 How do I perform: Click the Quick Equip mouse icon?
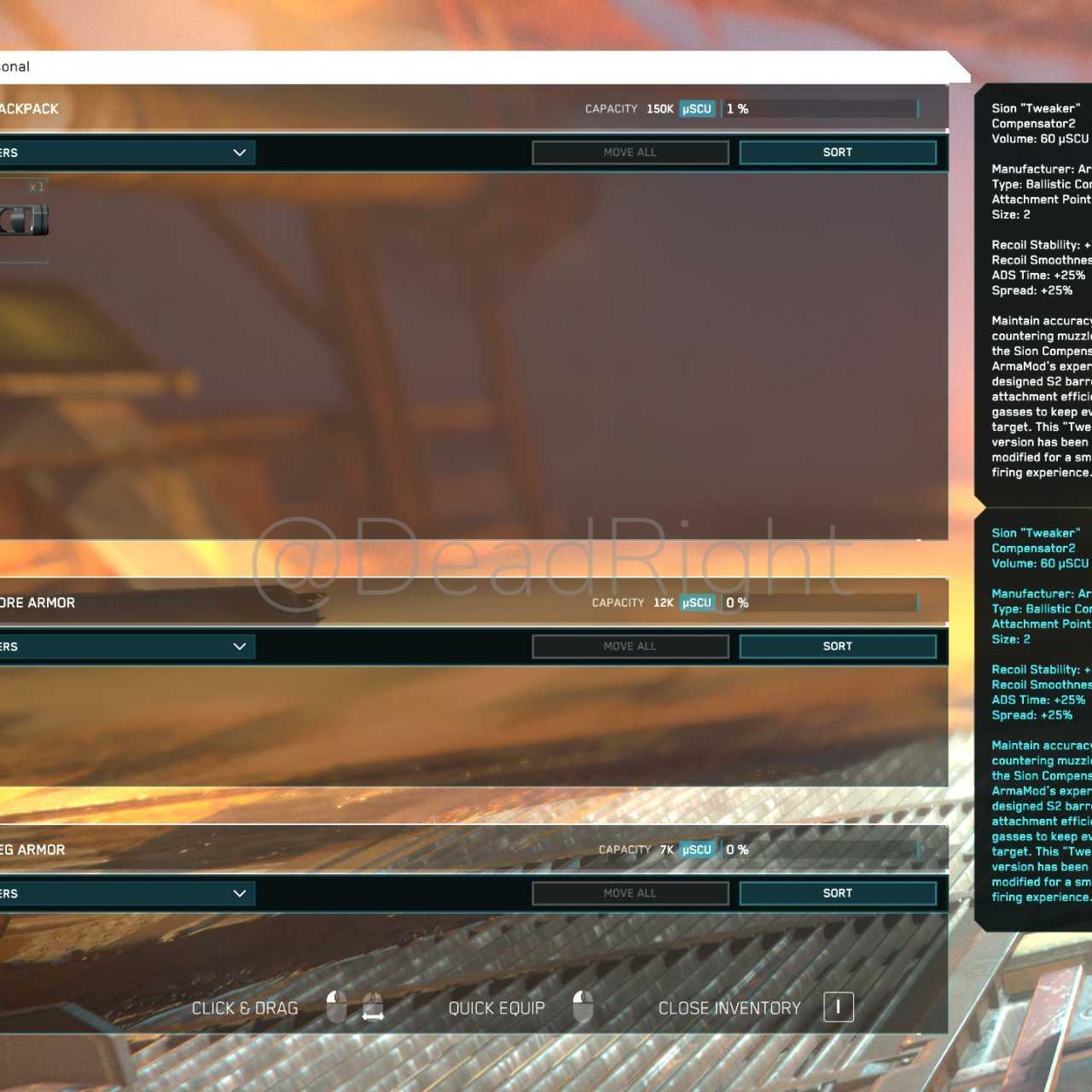pos(583,1008)
